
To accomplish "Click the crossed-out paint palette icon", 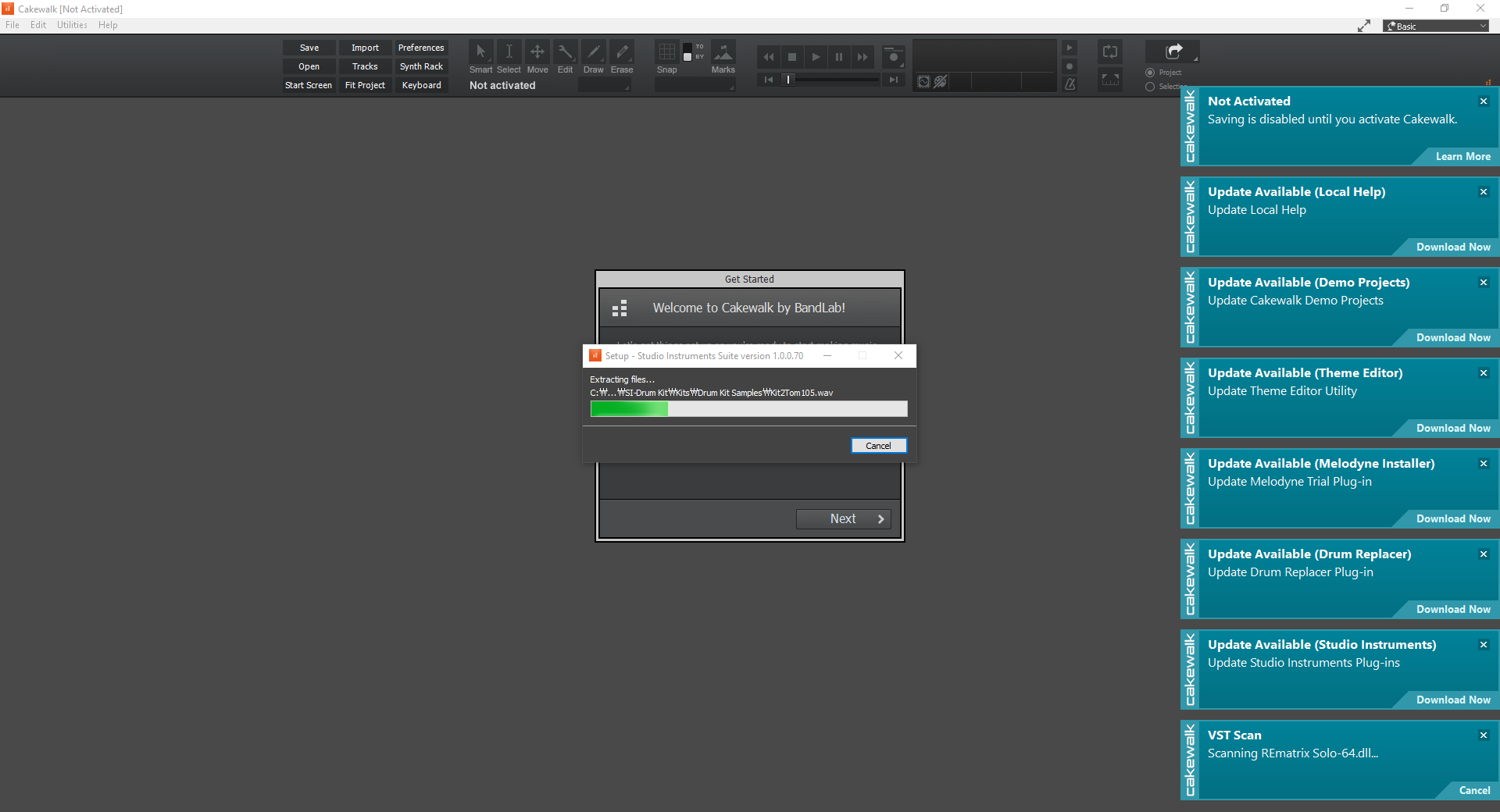I will [941, 82].
